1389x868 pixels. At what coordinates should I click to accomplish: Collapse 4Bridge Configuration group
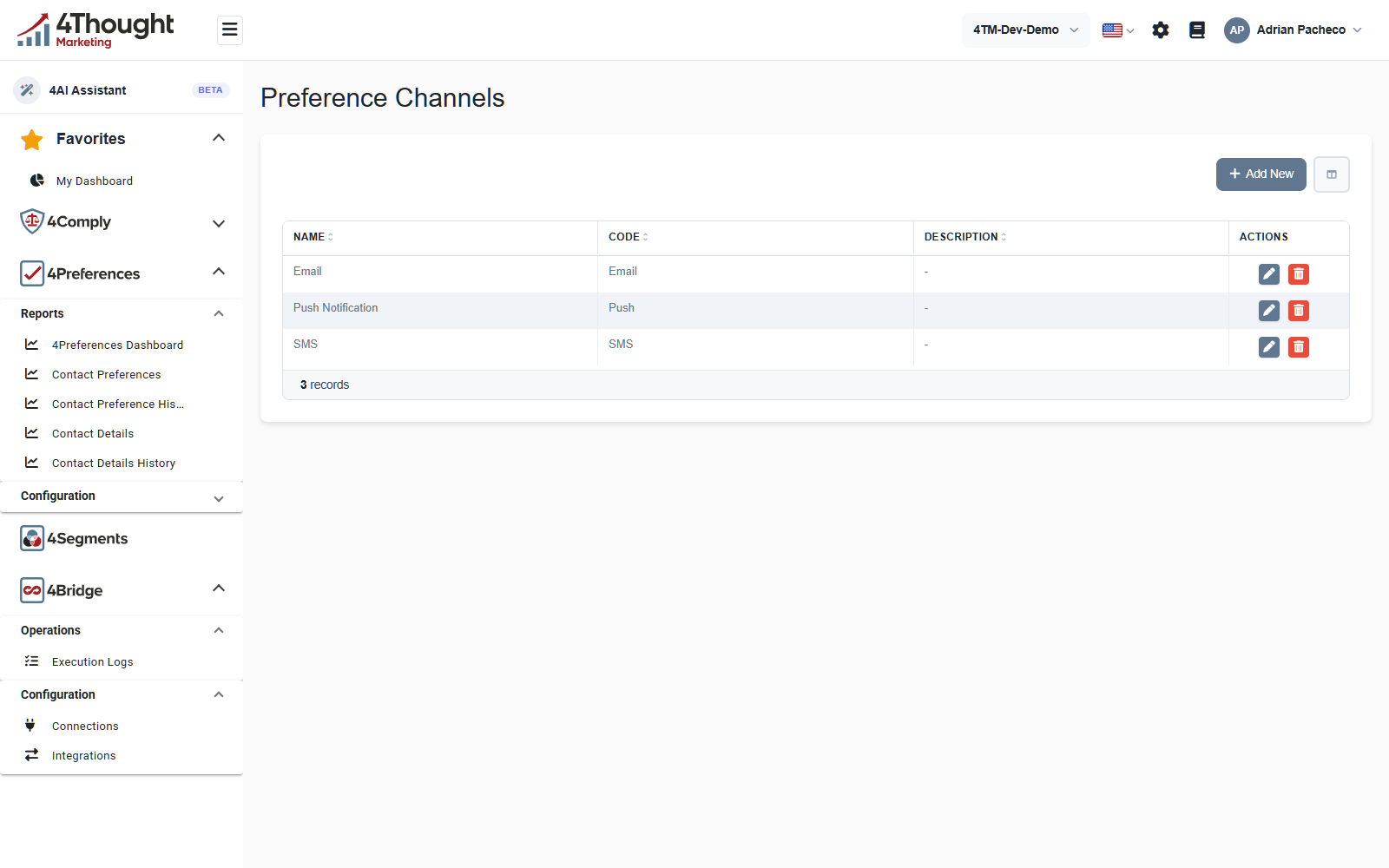click(219, 694)
